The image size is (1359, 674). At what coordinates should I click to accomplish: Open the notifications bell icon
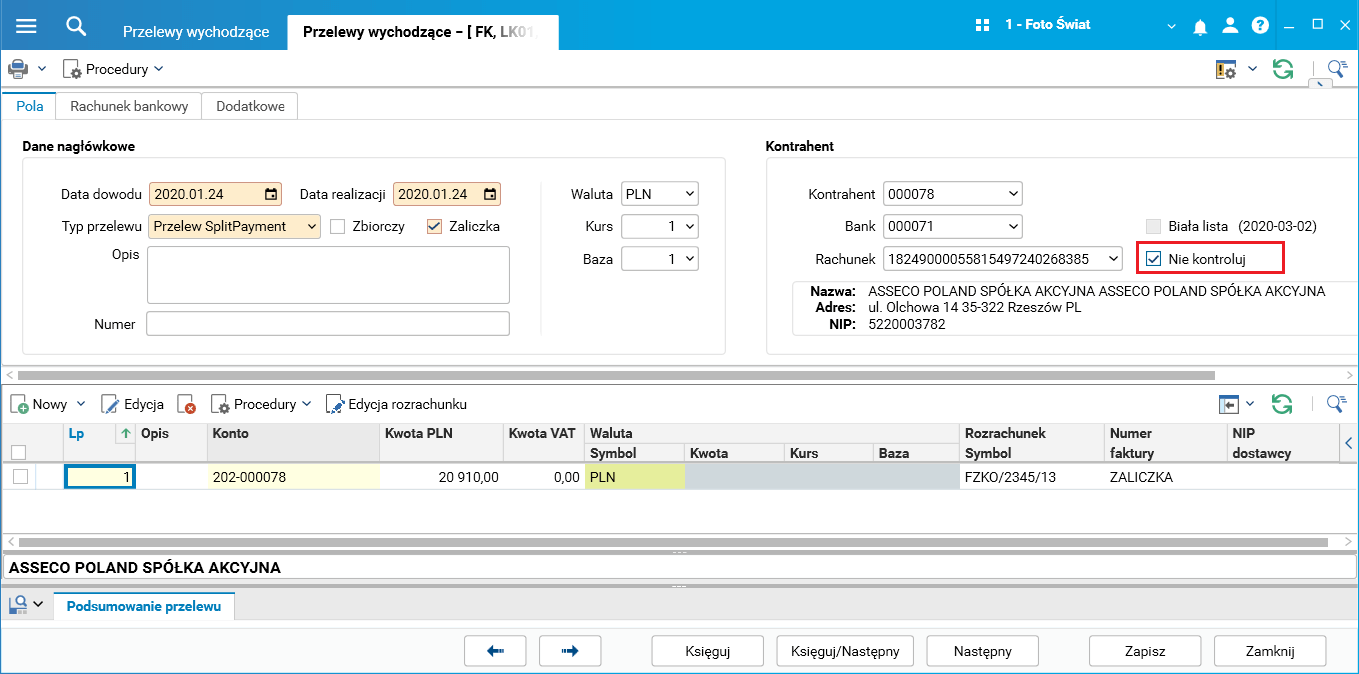(1200, 27)
